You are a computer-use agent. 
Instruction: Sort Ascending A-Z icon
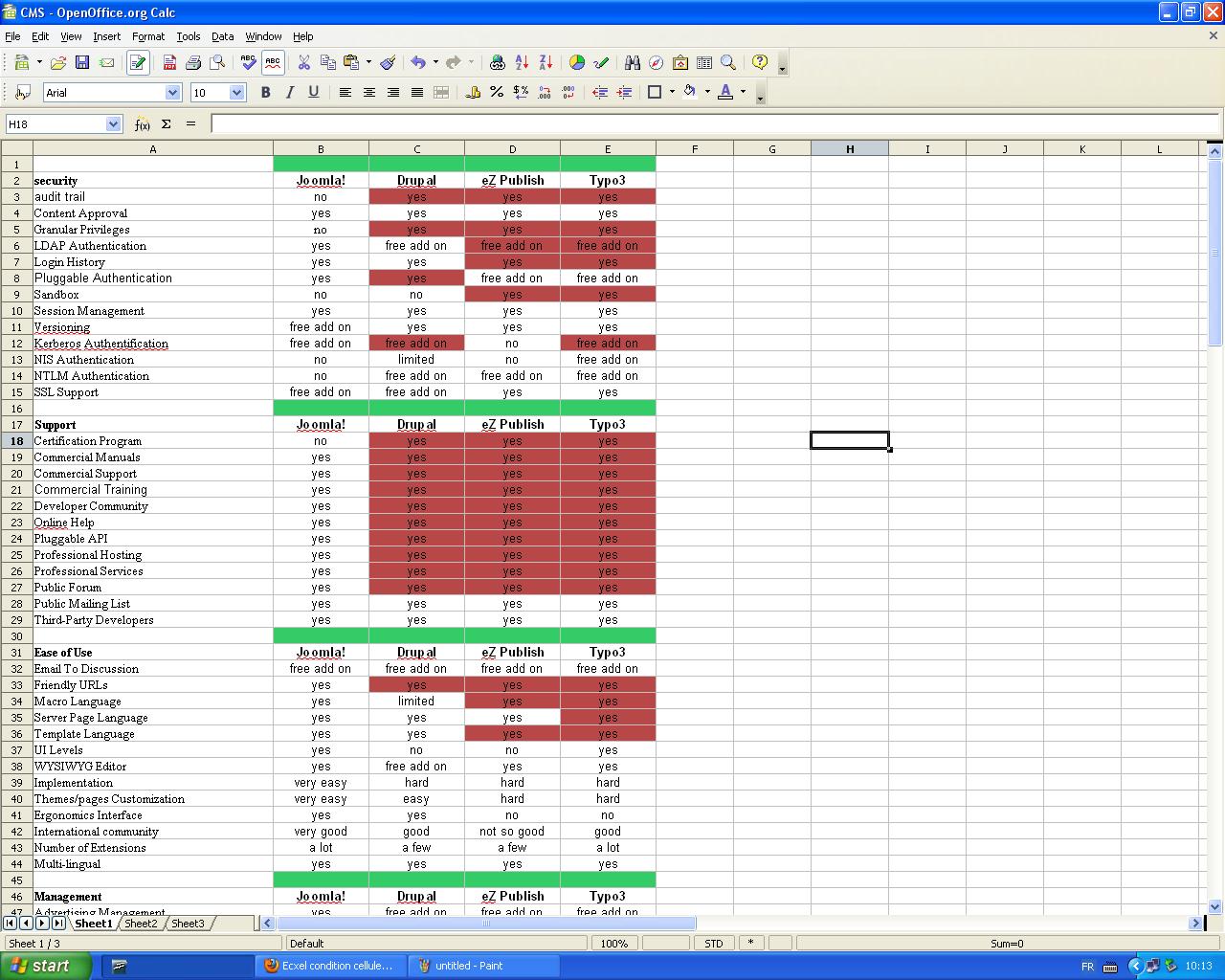(x=522, y=62)
